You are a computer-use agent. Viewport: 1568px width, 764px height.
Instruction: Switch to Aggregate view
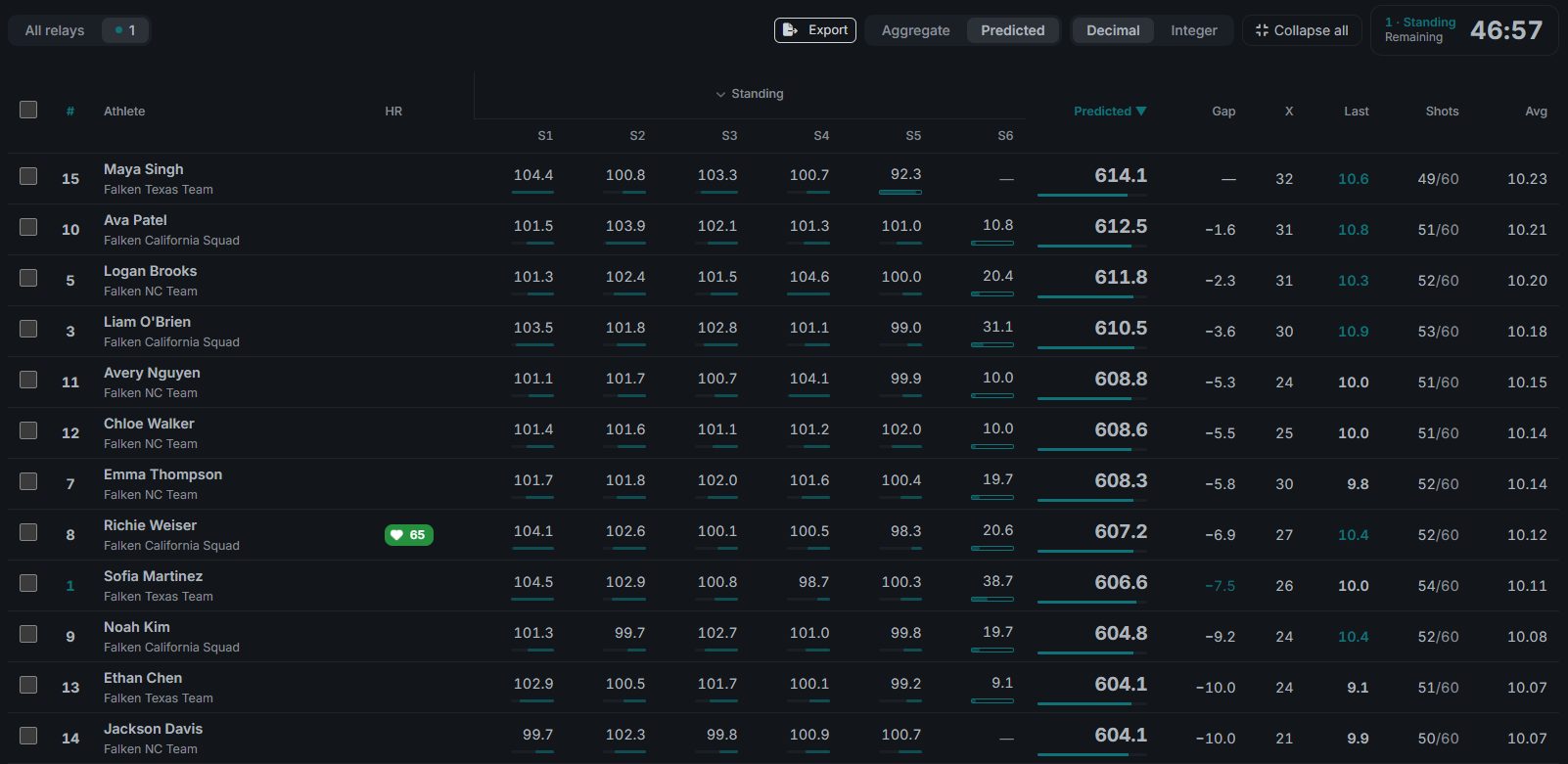915,30
